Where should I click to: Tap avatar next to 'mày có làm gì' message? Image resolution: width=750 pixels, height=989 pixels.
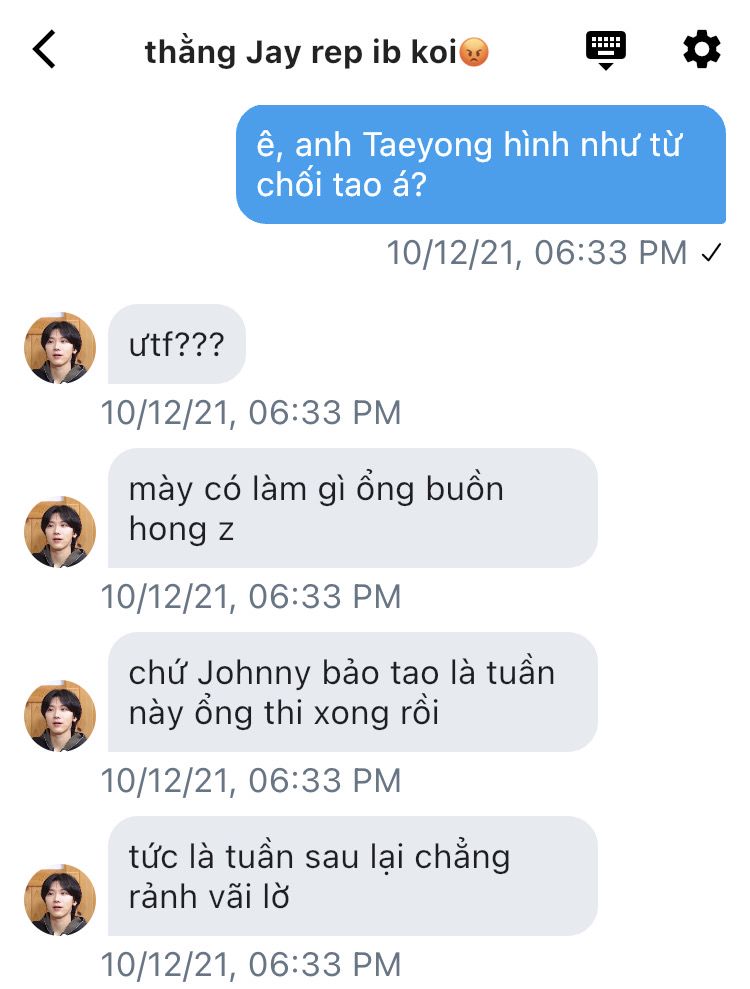(x=60, y=532)
